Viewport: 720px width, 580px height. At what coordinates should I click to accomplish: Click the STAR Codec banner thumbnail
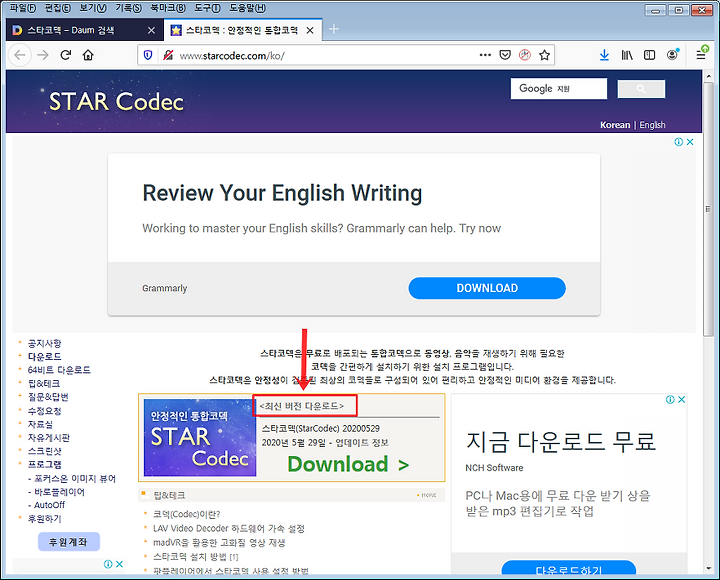(200, 438)
